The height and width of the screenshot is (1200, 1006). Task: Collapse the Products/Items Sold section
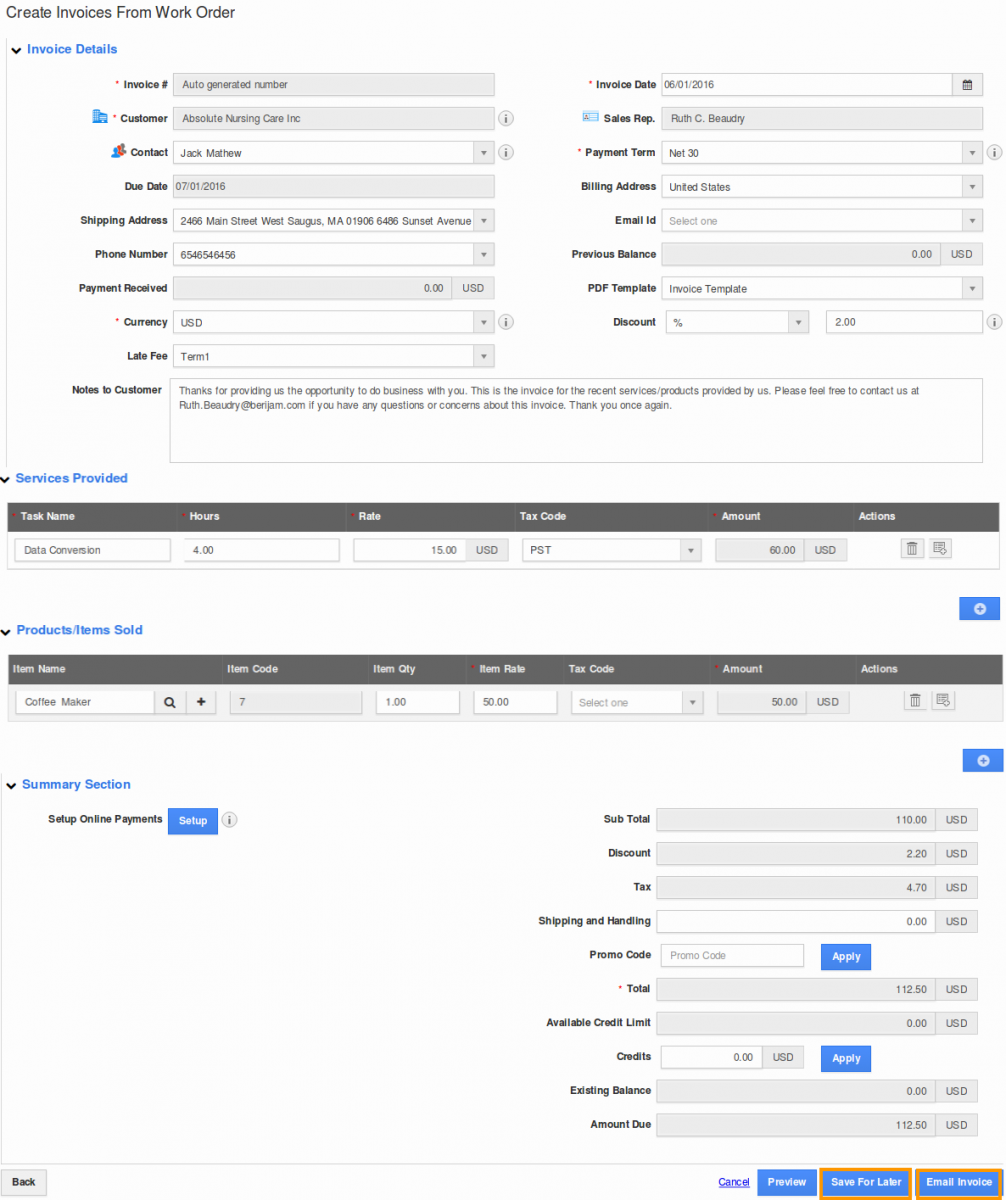(7, 631)
